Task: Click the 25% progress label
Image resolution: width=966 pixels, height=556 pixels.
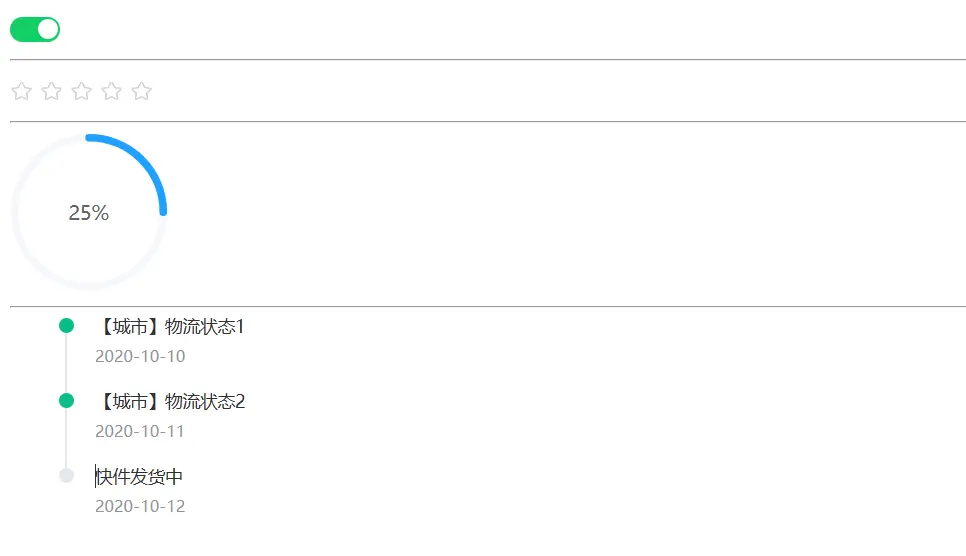Action: [x=89, y=213]
